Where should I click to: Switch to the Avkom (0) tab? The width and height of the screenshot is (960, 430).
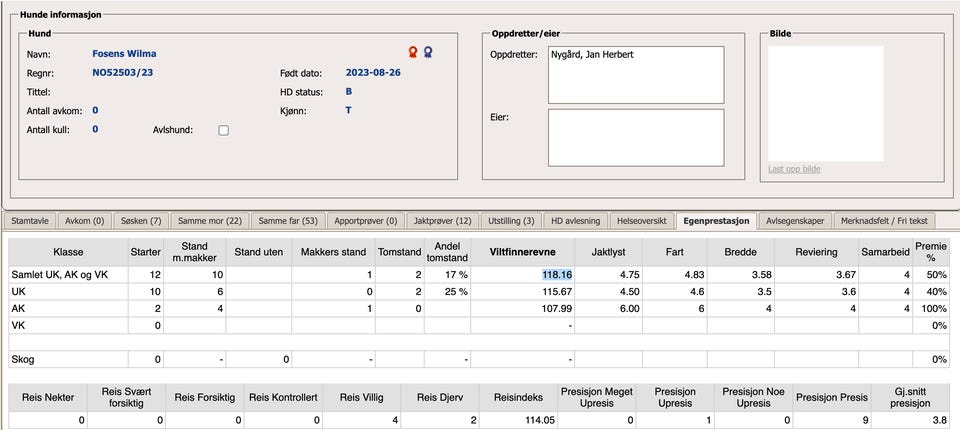pos(83,220)
